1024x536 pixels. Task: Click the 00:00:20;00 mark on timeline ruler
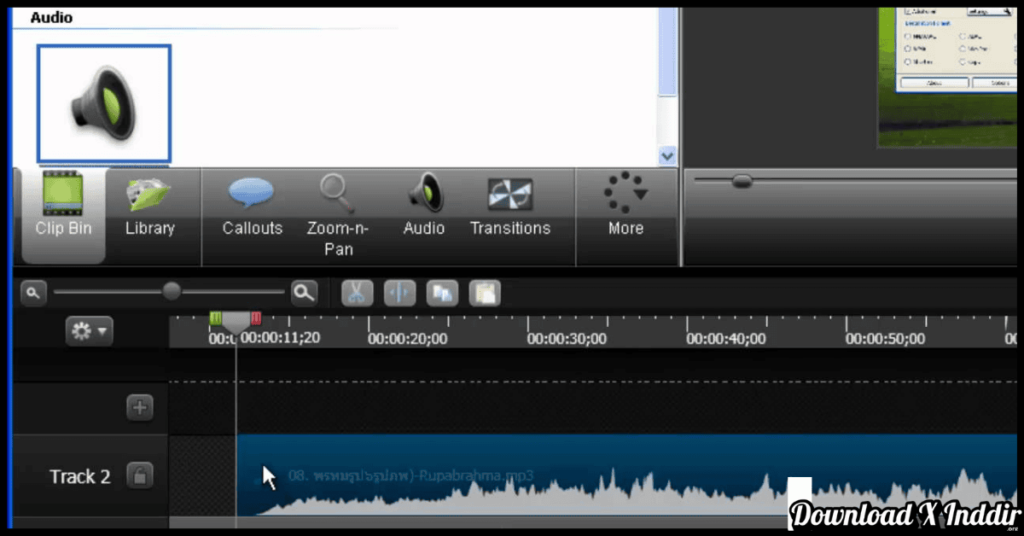point(408,339)
